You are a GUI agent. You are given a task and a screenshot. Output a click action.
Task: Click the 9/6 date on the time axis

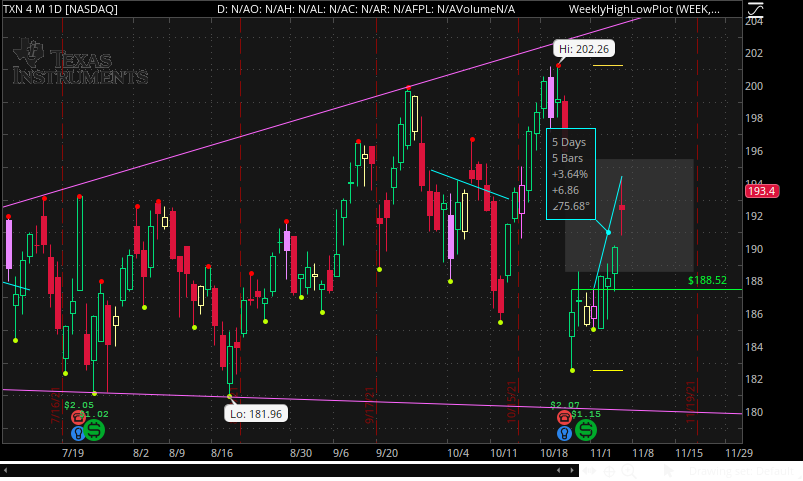coord(341,453)
